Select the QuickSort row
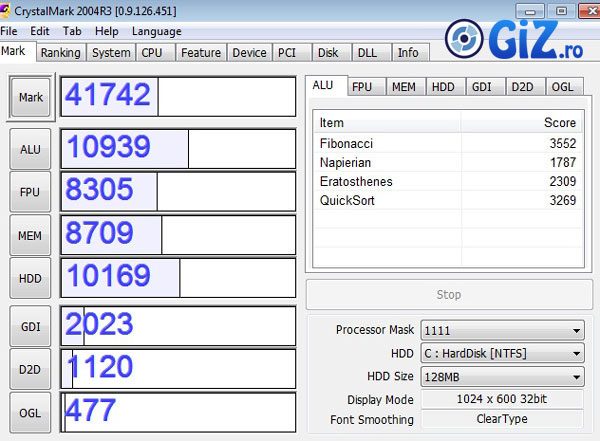The height and width of the screenshot is (441, 600). coord(448,200)
